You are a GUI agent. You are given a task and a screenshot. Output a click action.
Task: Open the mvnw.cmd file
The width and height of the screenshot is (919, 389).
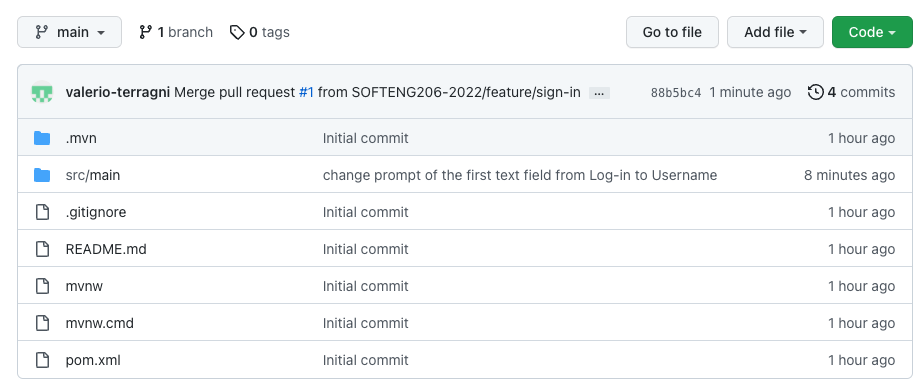(100, 323)
